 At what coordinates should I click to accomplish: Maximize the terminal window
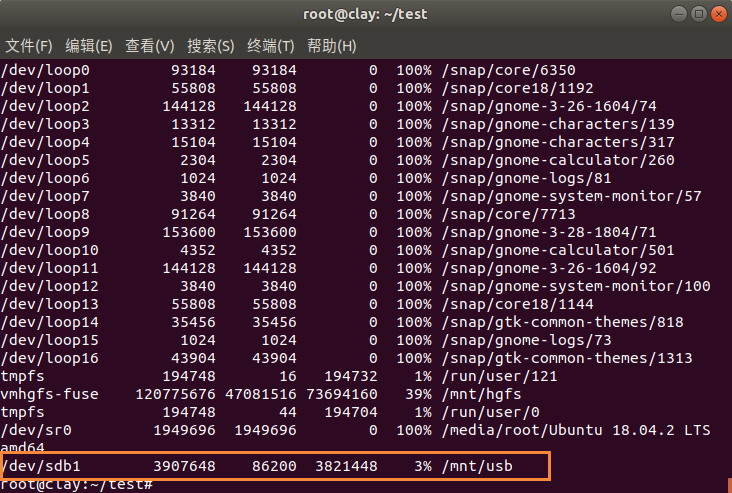click(699, 14)
